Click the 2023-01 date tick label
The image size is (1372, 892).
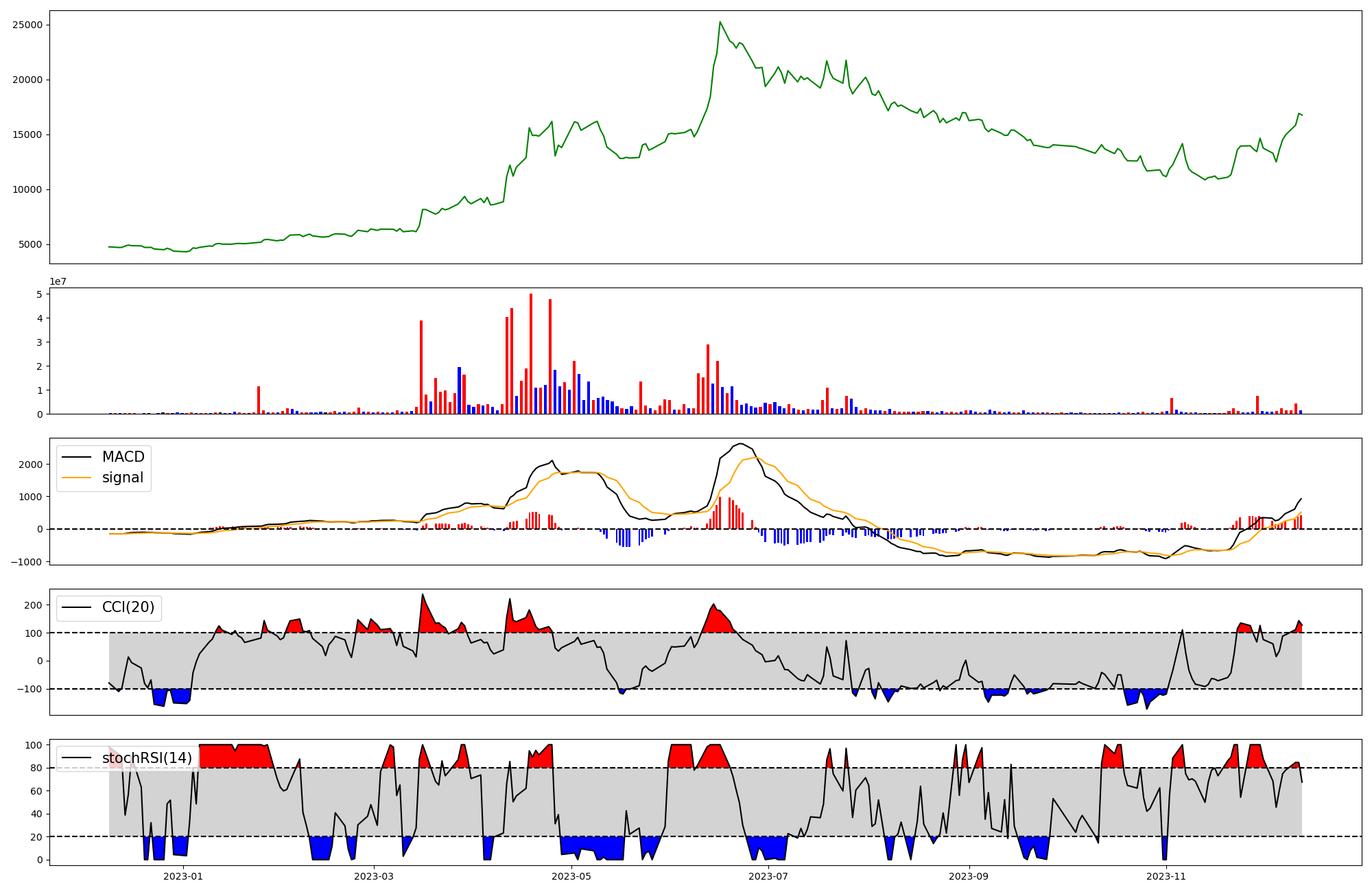tap(183, 876)
